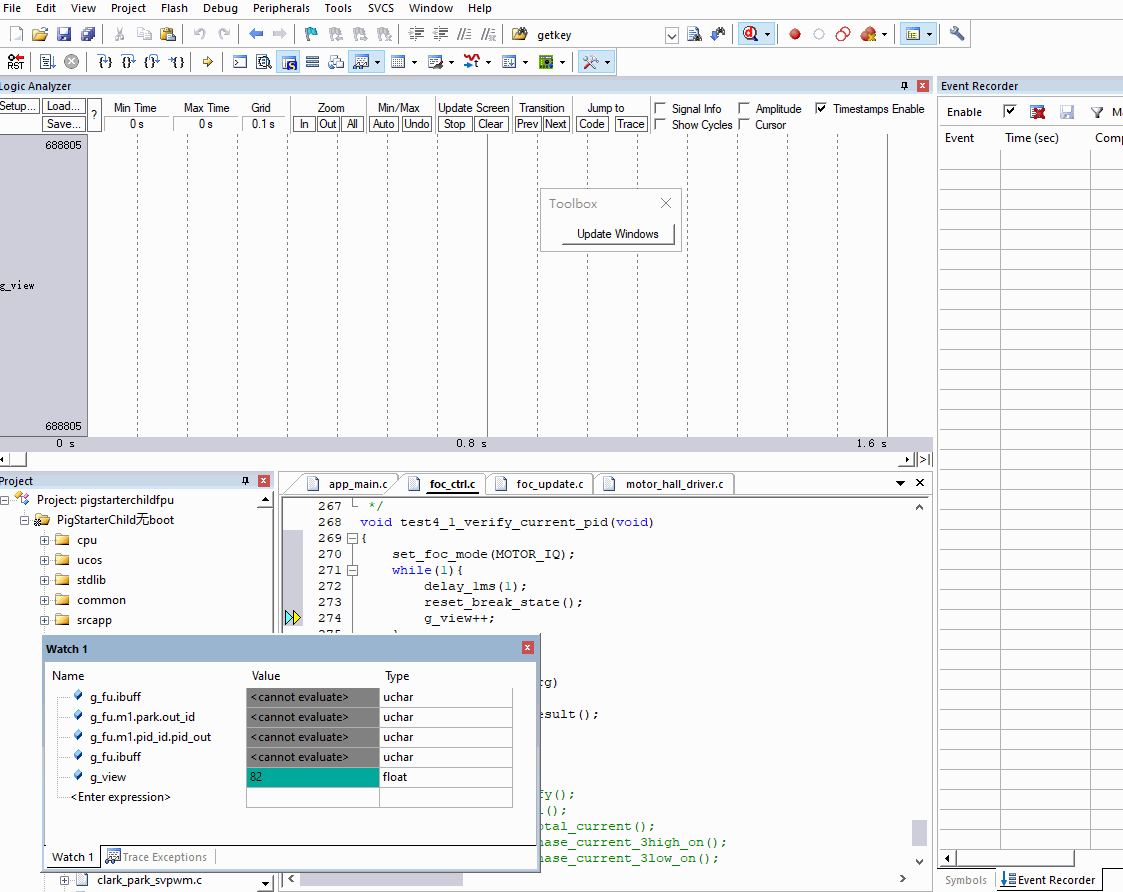This screenshot has height=892, width=1123.
Task: Click the Run to Cursor Line icon
Action: coord(175,62)
